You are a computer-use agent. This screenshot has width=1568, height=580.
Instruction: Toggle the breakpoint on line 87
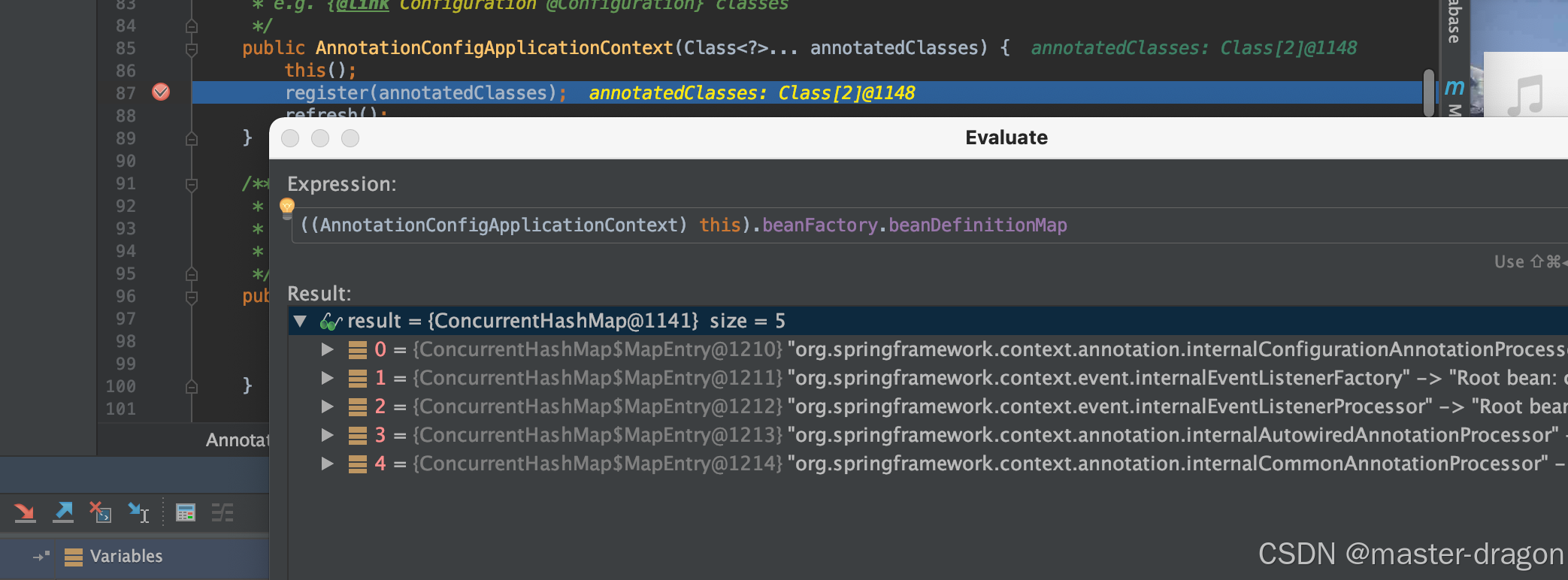pyautogui.click(x=161, y=92)
